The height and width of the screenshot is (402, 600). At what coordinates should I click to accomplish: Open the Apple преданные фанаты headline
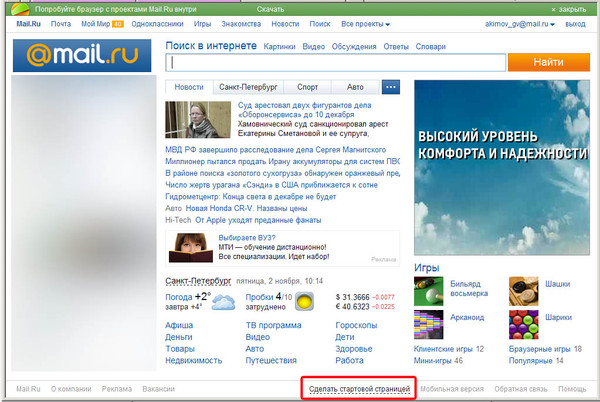[x=258, y=220]
